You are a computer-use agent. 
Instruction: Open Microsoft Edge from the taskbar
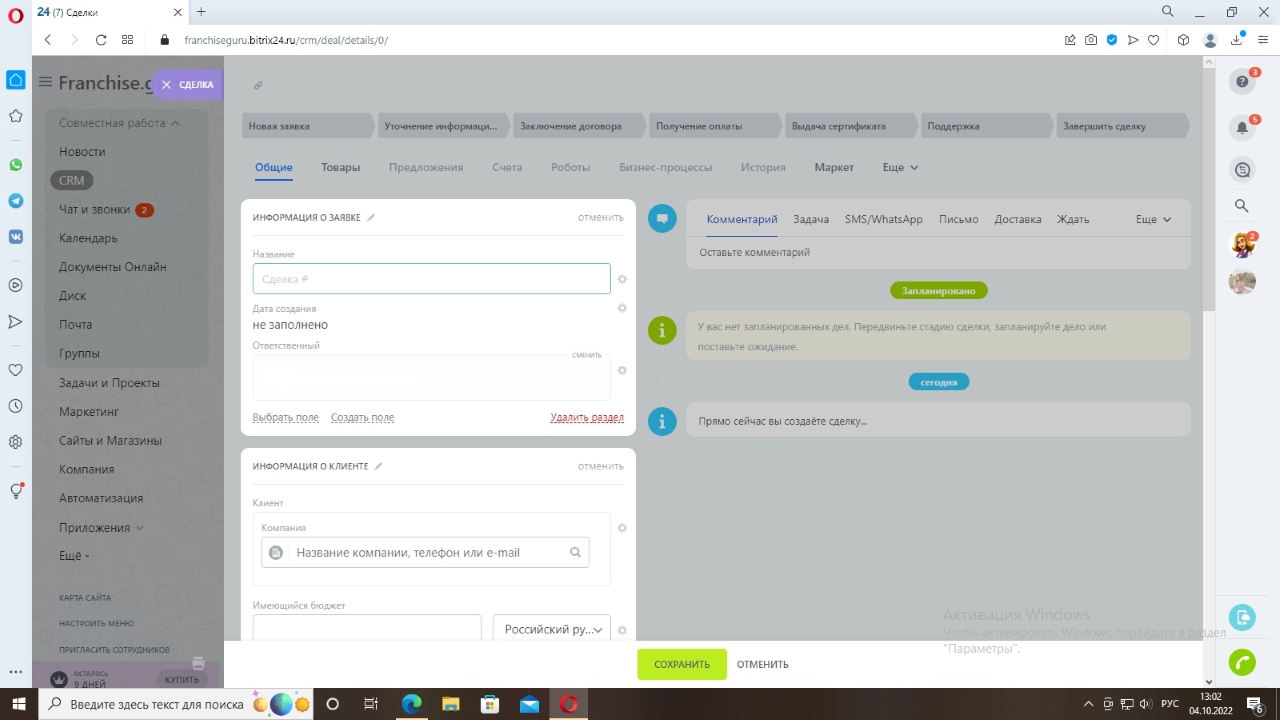point(411,704)
